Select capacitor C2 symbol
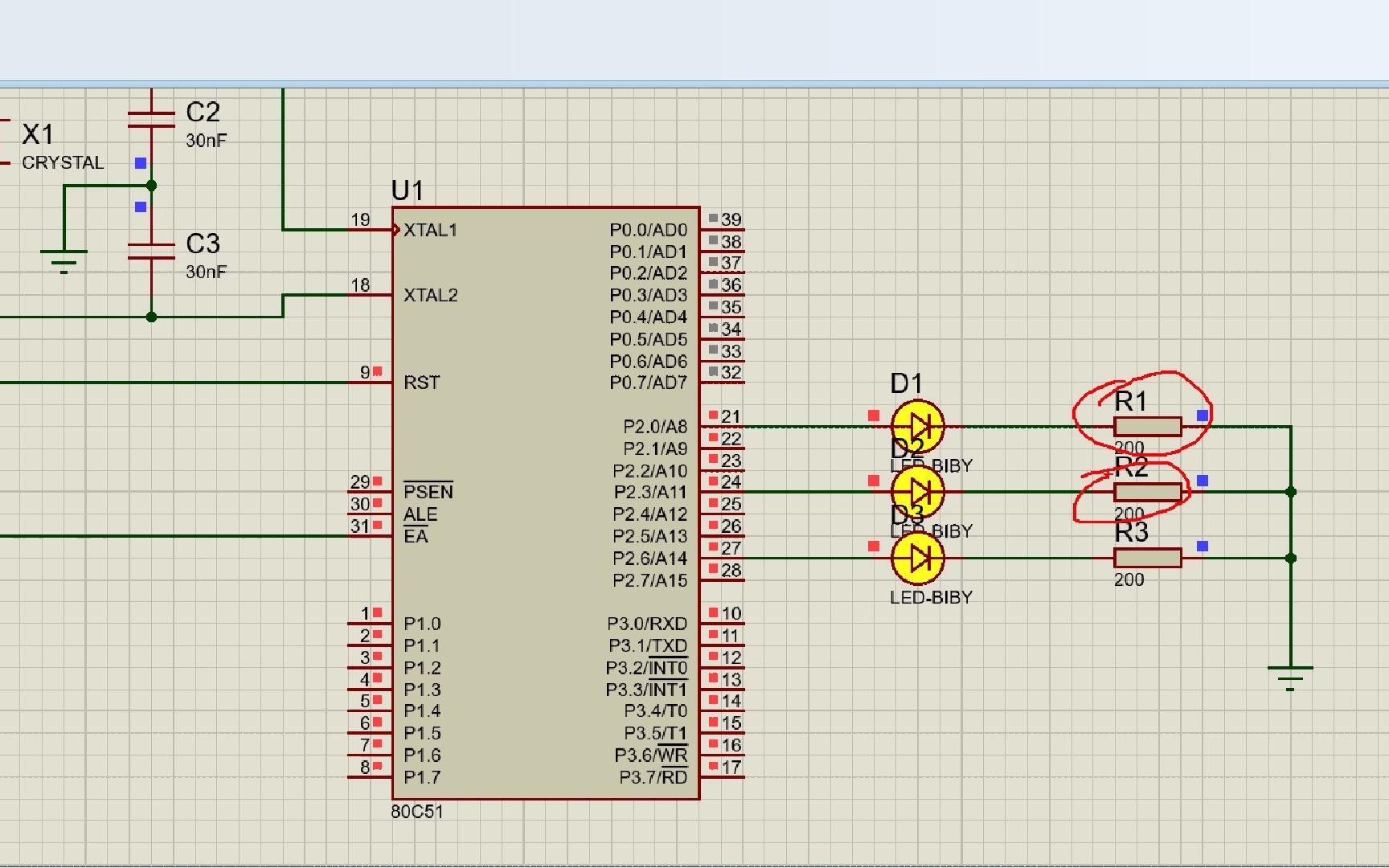1389x868 pixels. (151, 120)
